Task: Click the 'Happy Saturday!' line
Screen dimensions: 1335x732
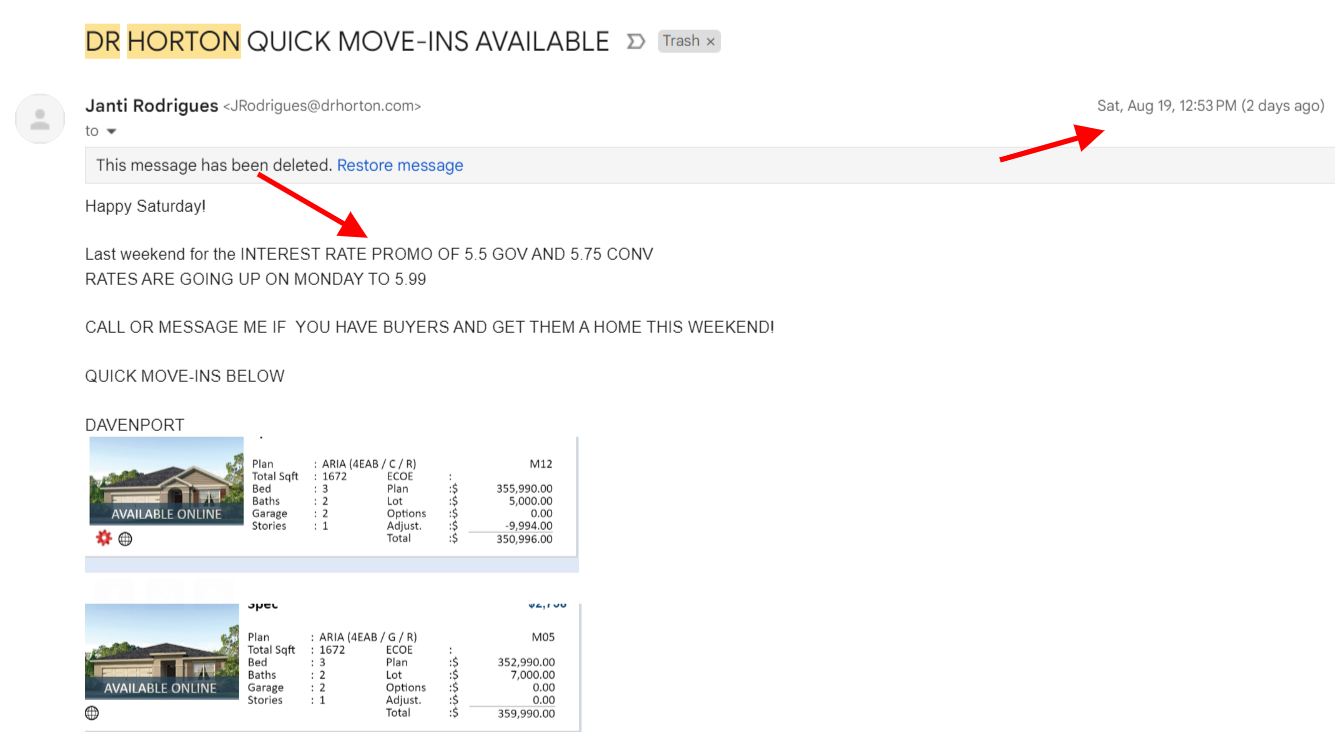Action: point(145,206)
